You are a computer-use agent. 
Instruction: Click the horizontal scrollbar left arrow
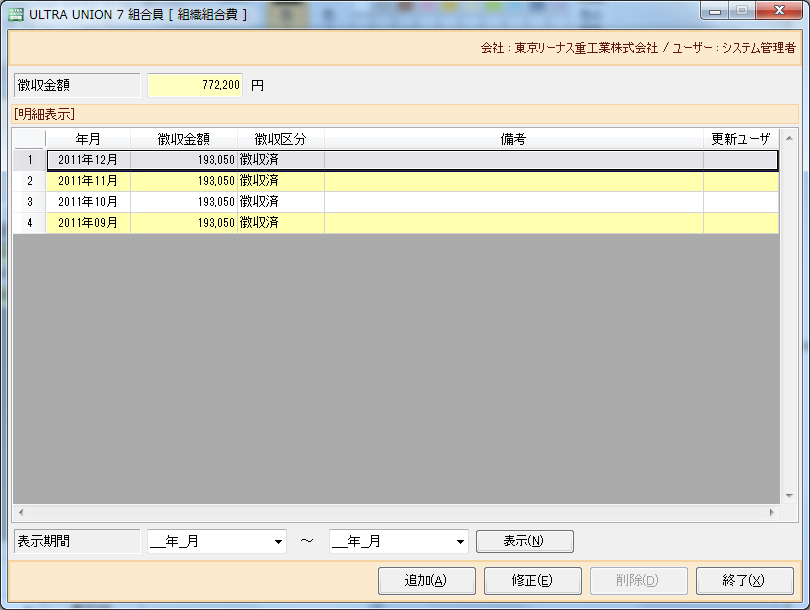21,512
